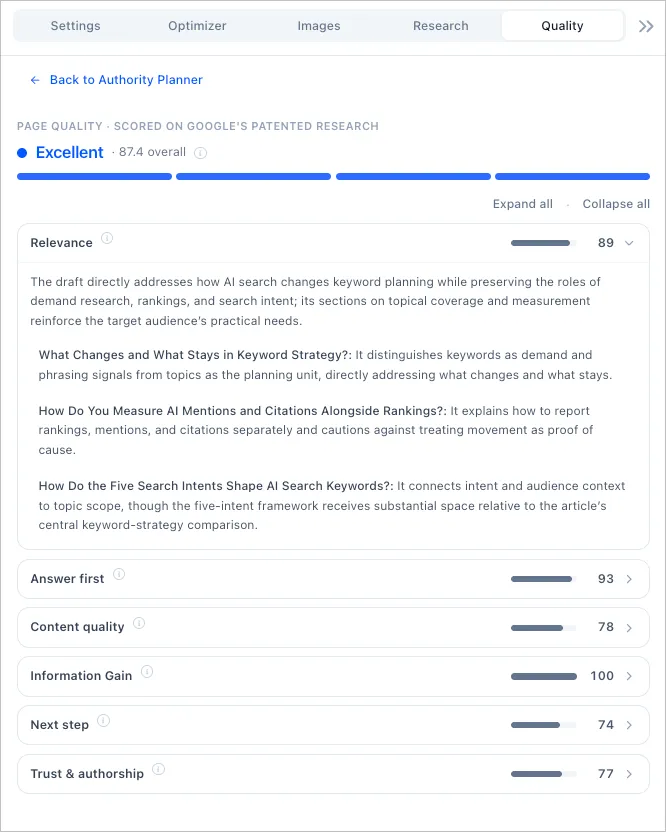
Task: Click heading 'What Changes and What Stays in Keyword Strategy?'
Action: (195, 355)
